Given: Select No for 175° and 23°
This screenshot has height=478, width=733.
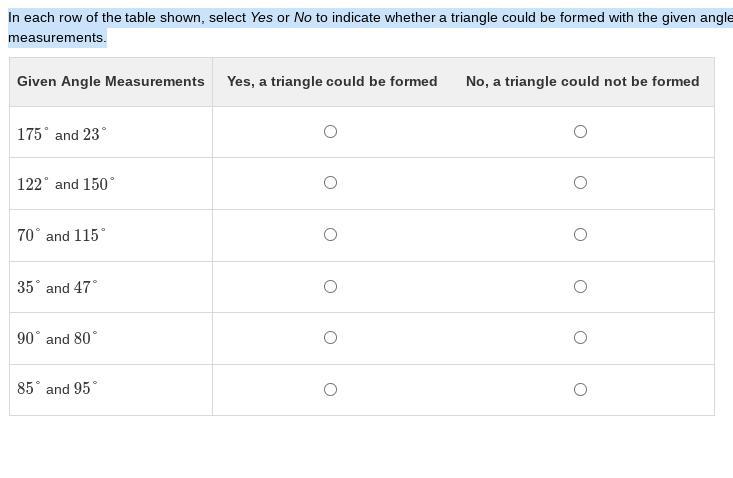Looking at the screenshot, I should [580, 132].
